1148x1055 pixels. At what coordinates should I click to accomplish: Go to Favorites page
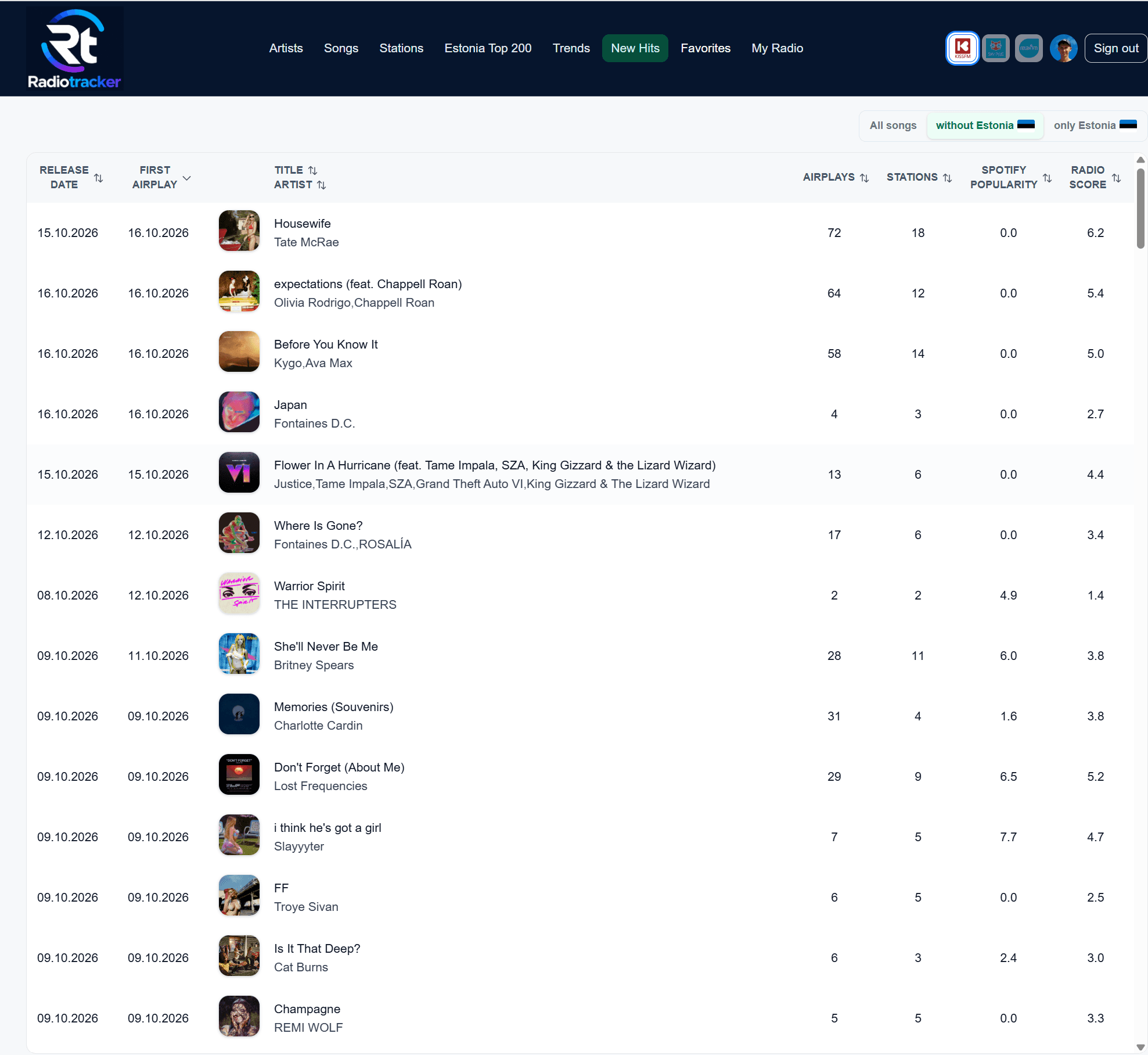coord(705,48)
